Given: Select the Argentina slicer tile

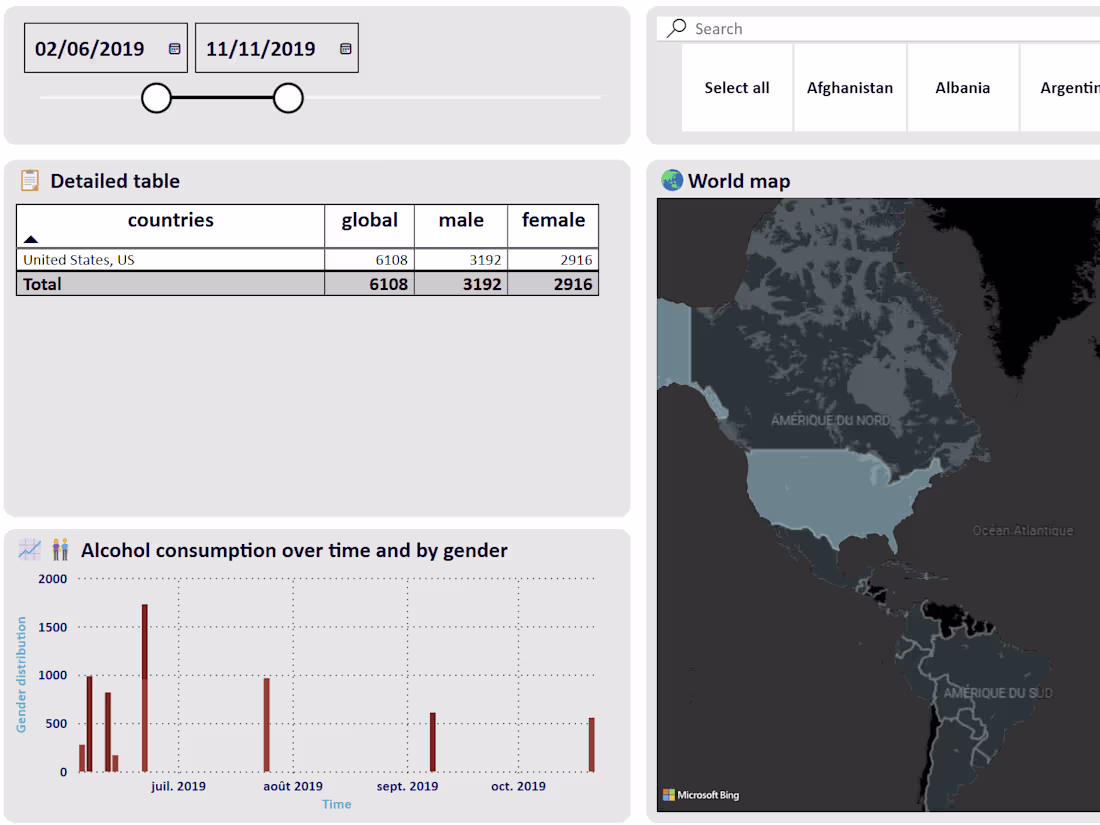Looking at the screenshot, I should [x=1070, y=88].
